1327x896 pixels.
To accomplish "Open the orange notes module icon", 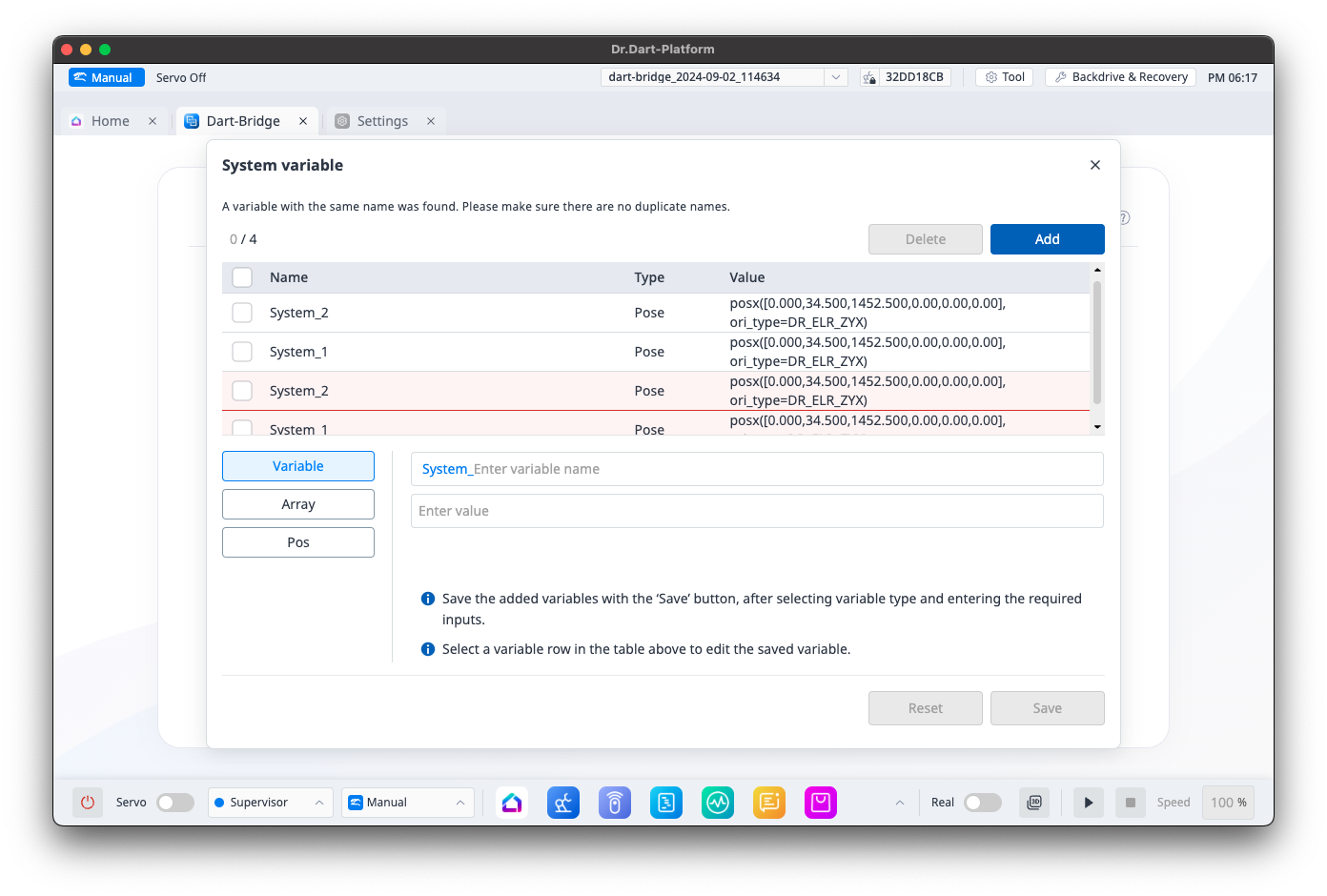I will click(x=769, y=803).
